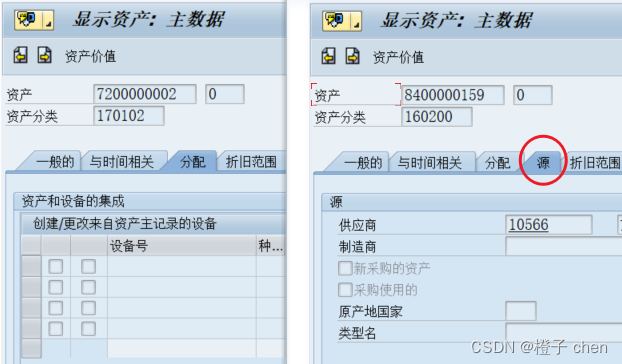Select 分配 tab in left window
622x364 pixels.
(192, 162)
